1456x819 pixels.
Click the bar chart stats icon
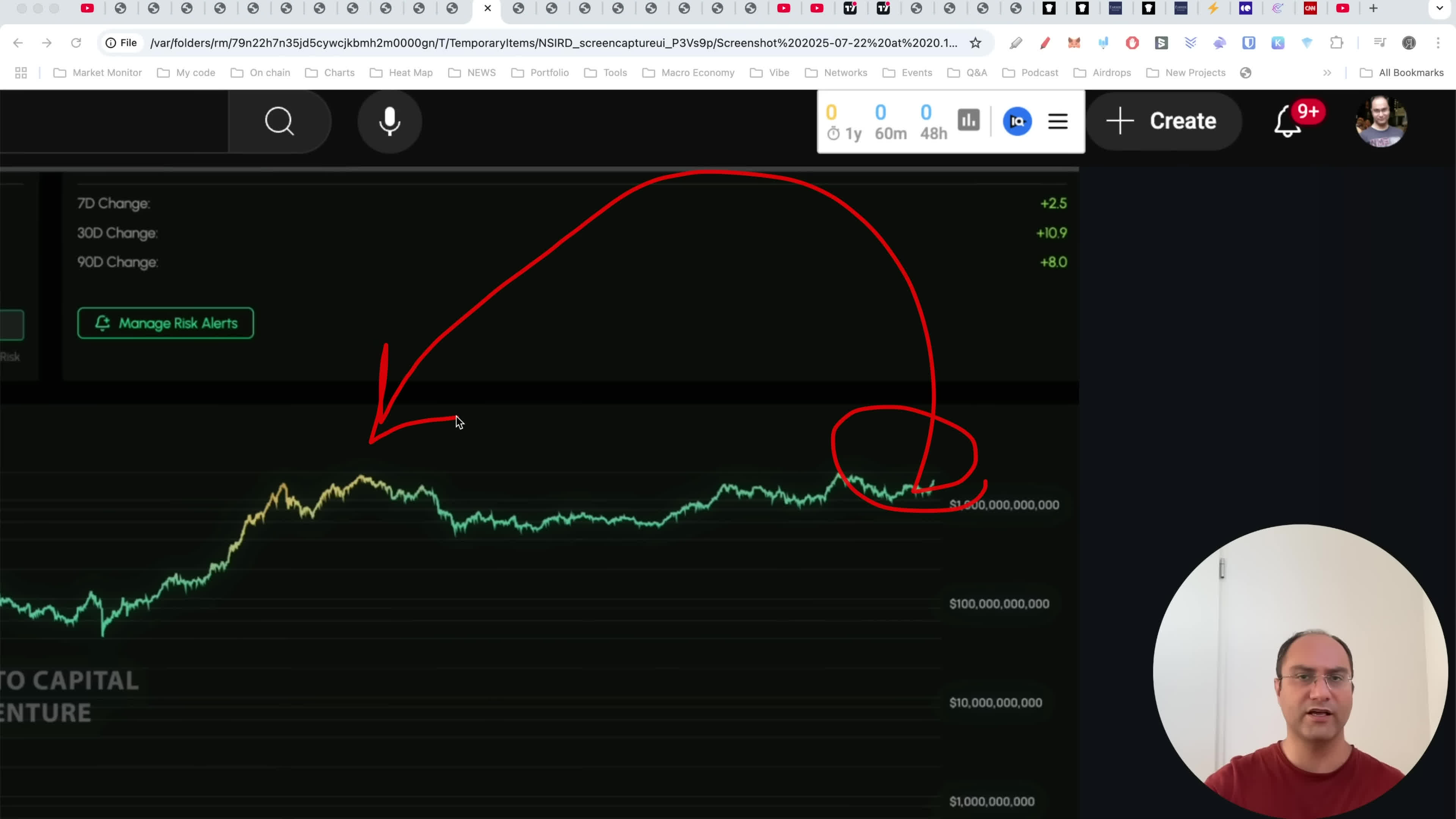968,120
